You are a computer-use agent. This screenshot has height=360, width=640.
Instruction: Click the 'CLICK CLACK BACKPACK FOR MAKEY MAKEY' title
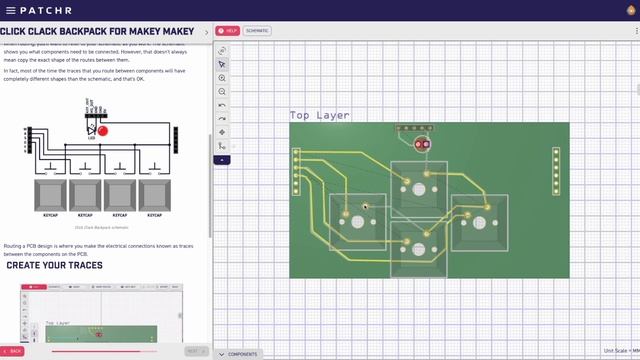(97, 31)
